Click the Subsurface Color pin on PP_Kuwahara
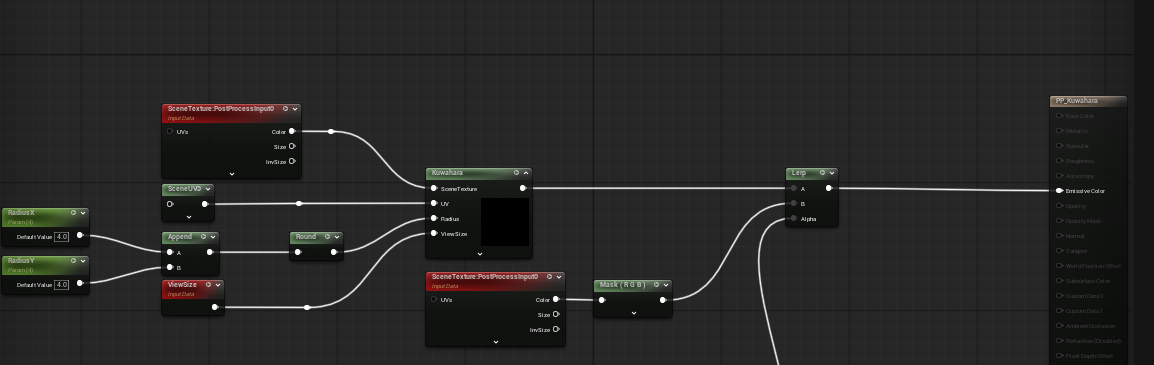 1059,280
